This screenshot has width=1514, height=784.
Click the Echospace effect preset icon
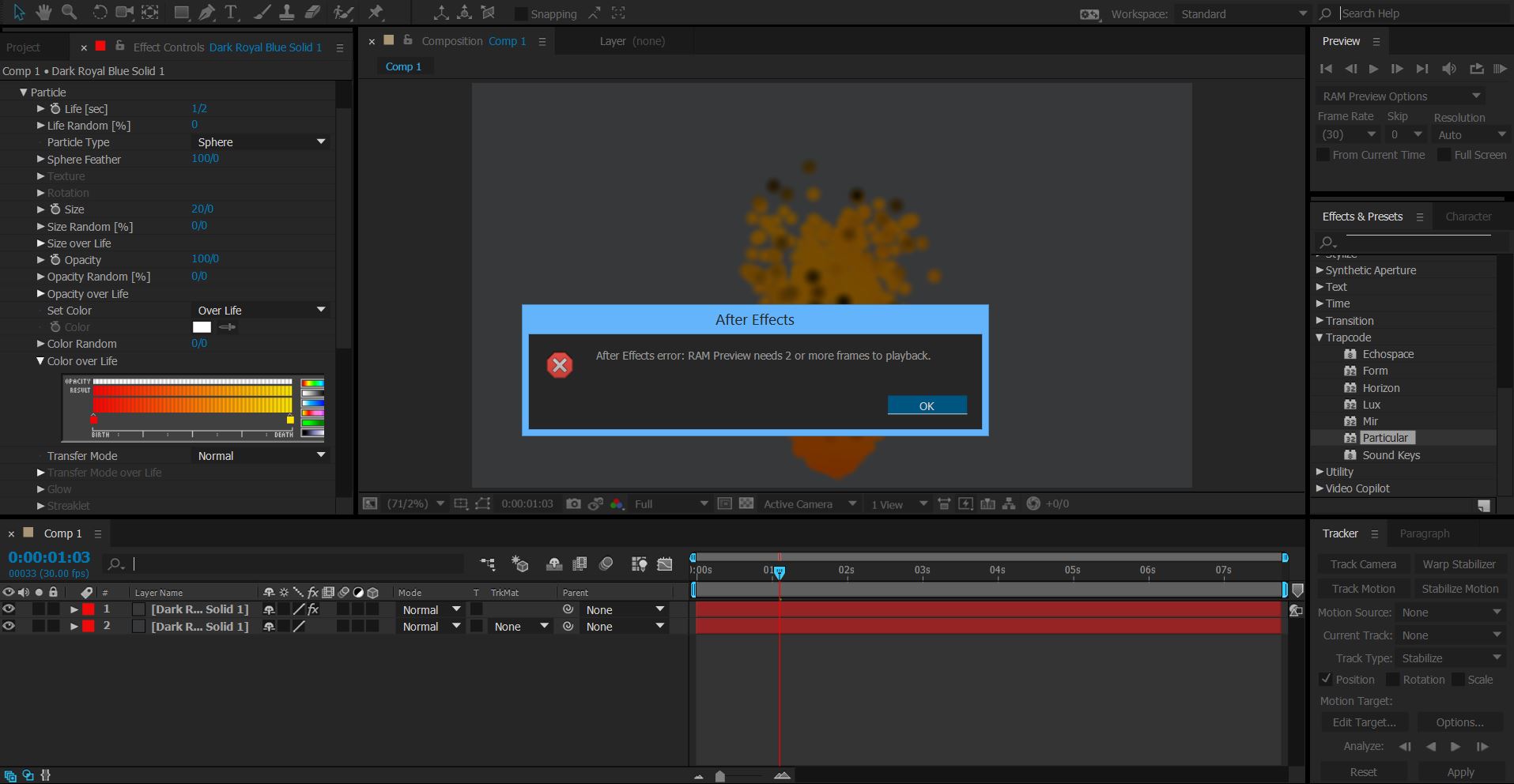(x=1350, y=354)
